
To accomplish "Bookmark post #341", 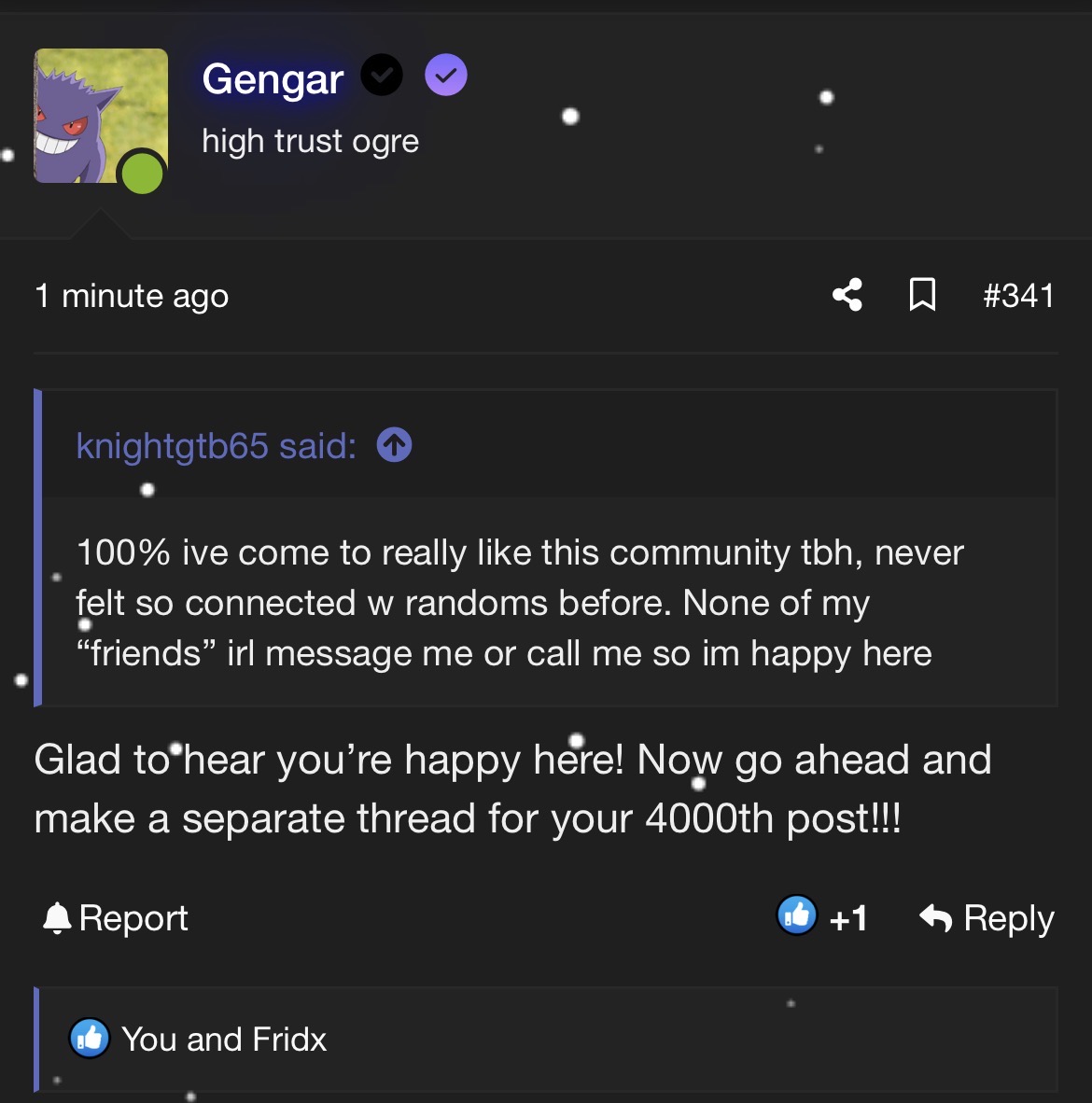I will [x=922, y=295].
